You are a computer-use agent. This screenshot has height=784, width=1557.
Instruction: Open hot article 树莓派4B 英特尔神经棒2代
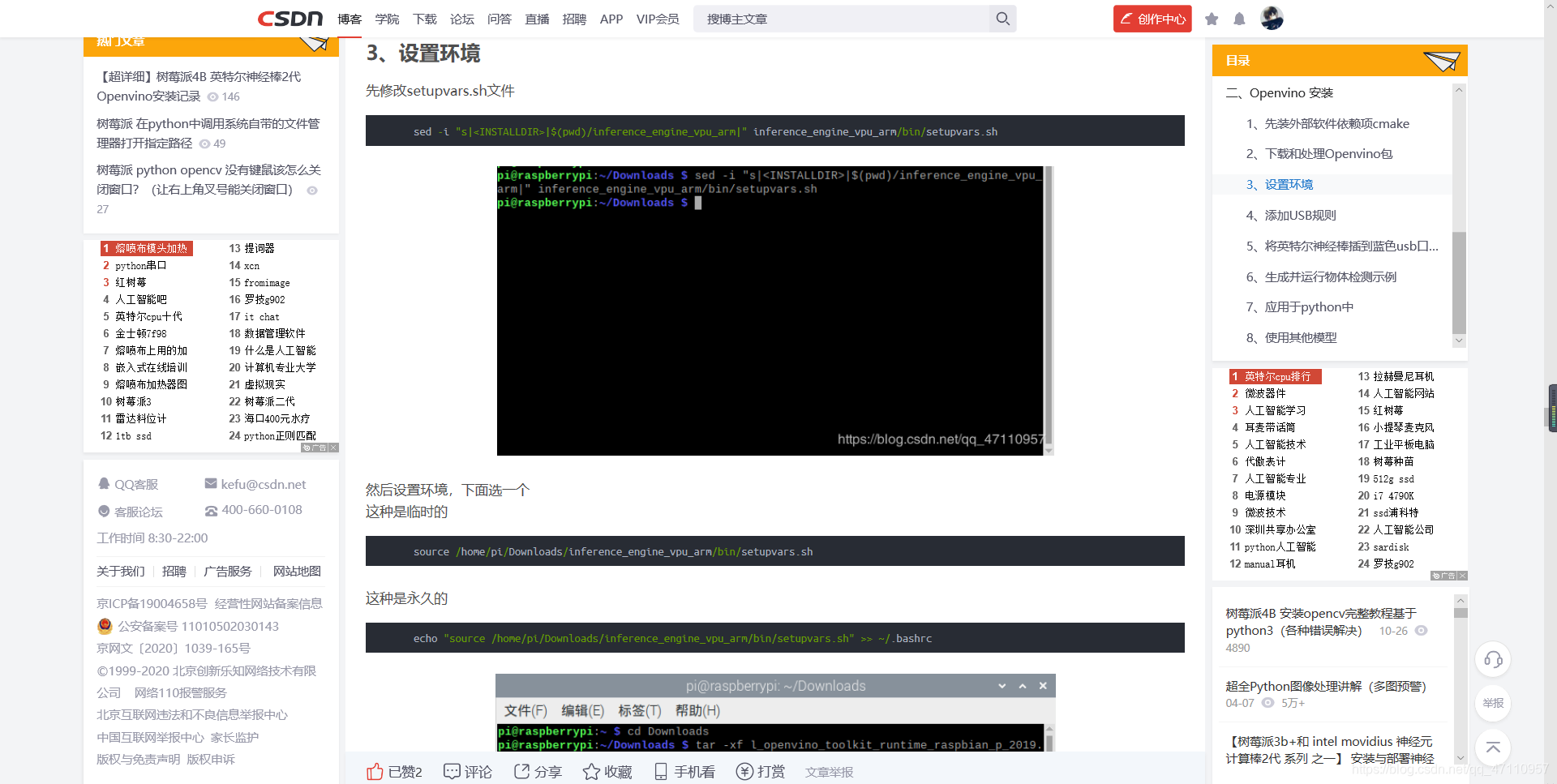pos(199,86)
